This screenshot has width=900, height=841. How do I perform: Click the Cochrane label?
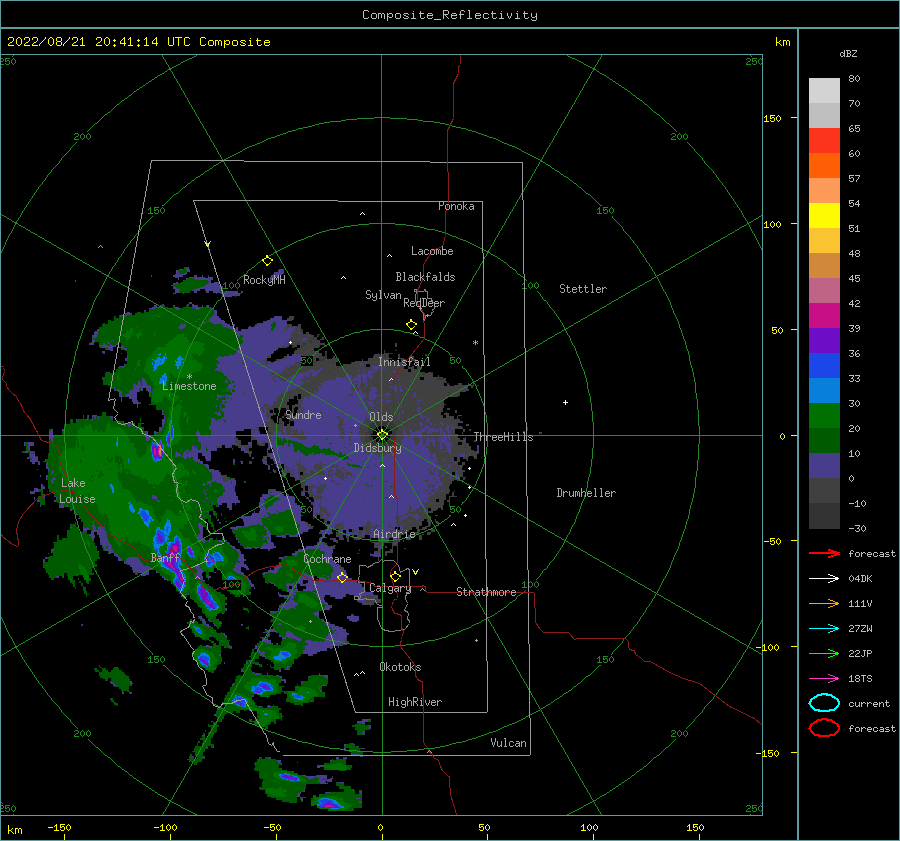327,559
